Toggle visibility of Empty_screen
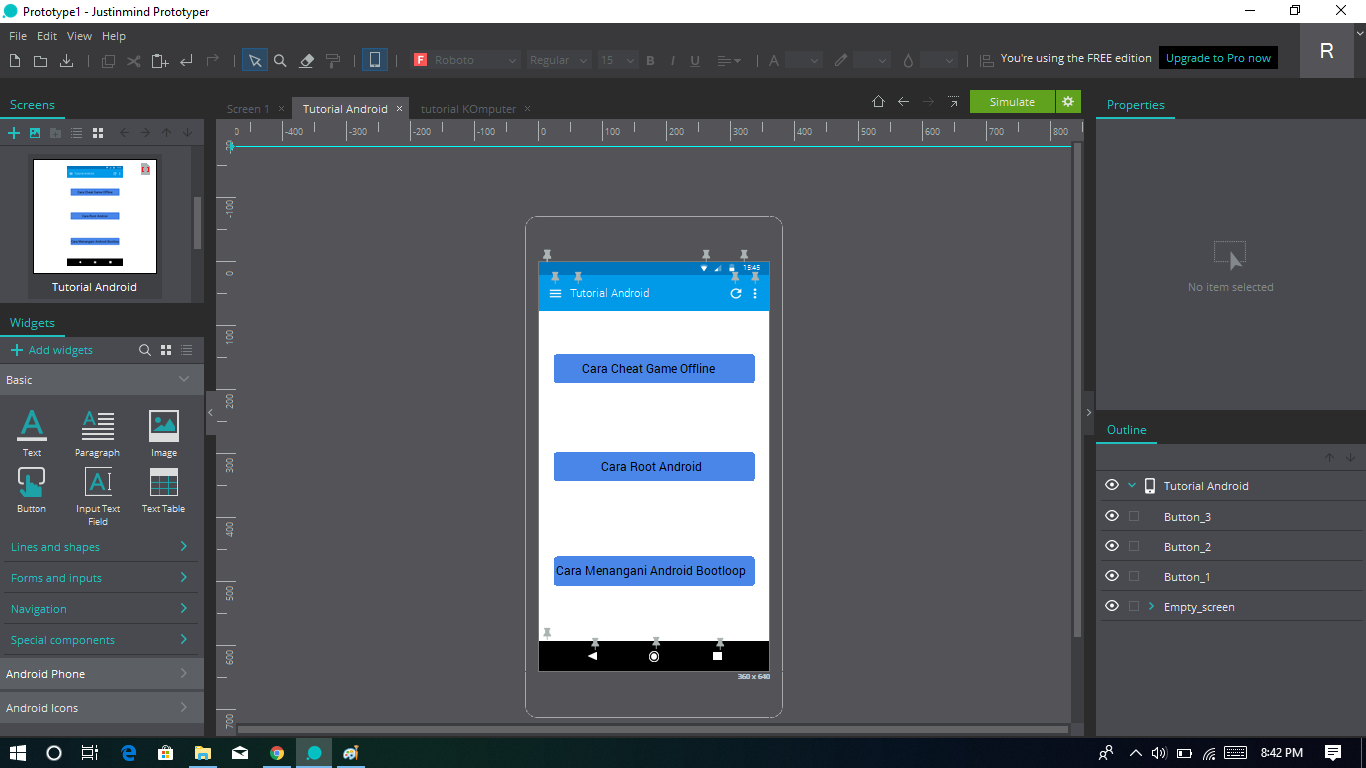This screenshot has height=768, width=1366. (1111, 606)
